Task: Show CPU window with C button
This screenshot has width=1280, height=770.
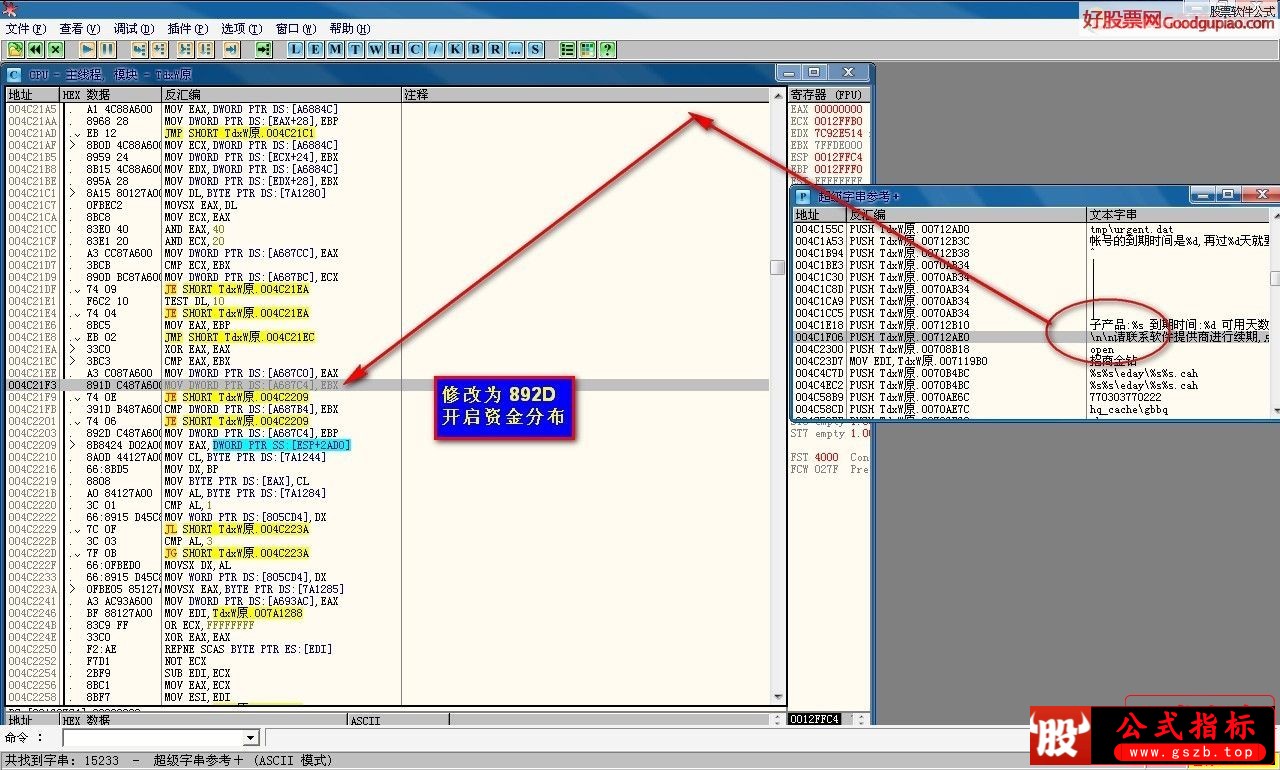Action: (415, 49)
